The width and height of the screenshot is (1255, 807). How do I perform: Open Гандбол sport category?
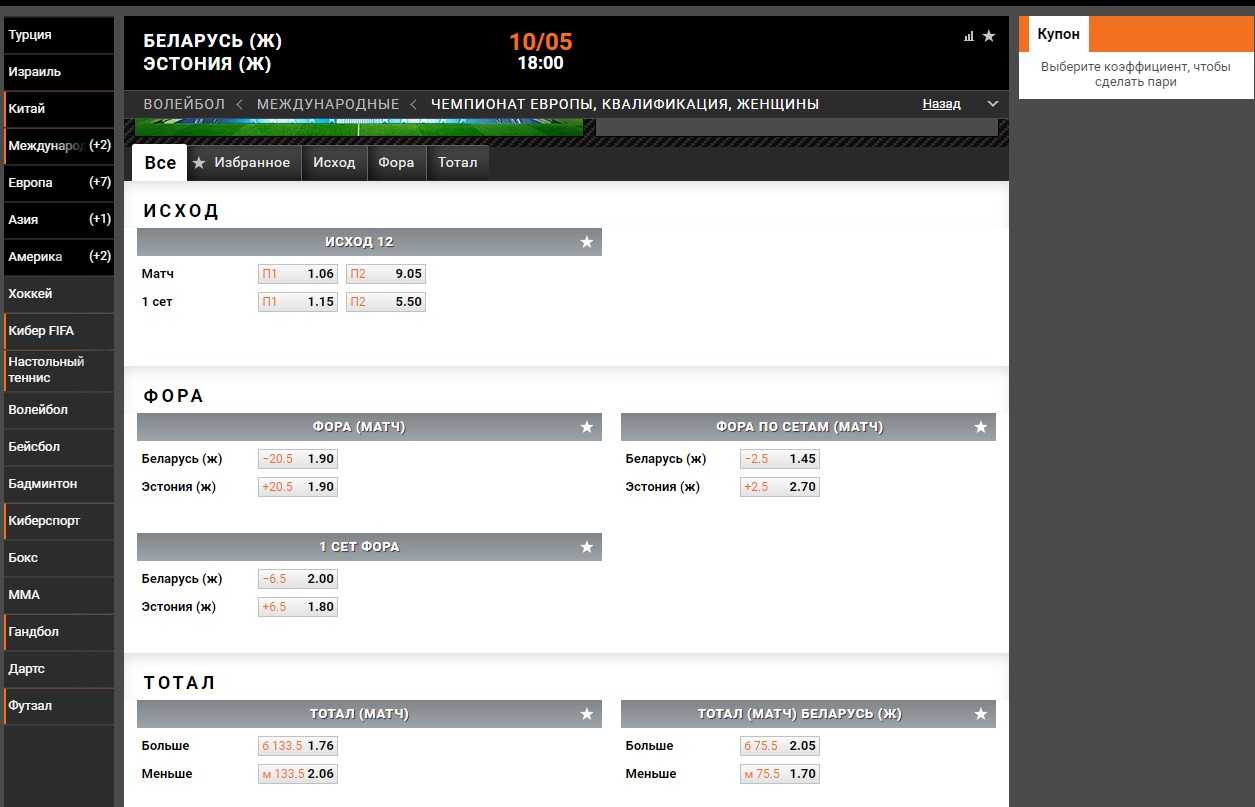[59, 632]
